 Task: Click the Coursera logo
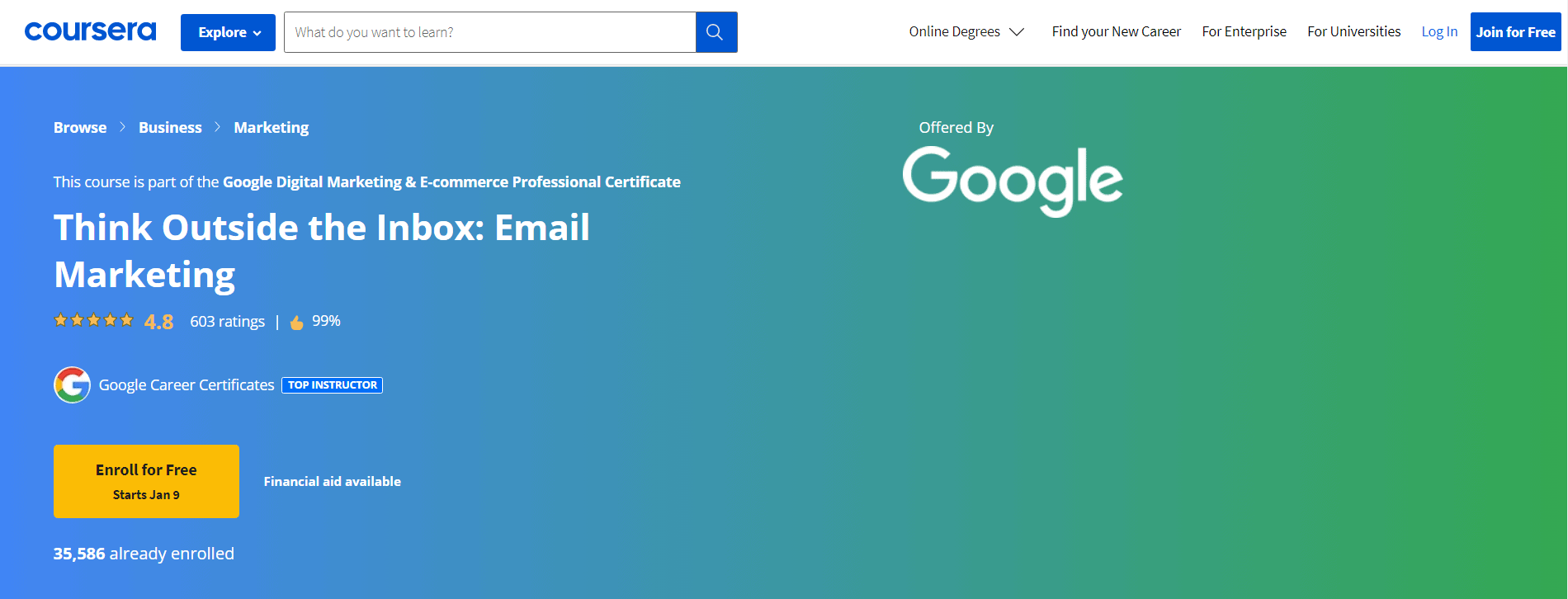click(x=90, y=31)
